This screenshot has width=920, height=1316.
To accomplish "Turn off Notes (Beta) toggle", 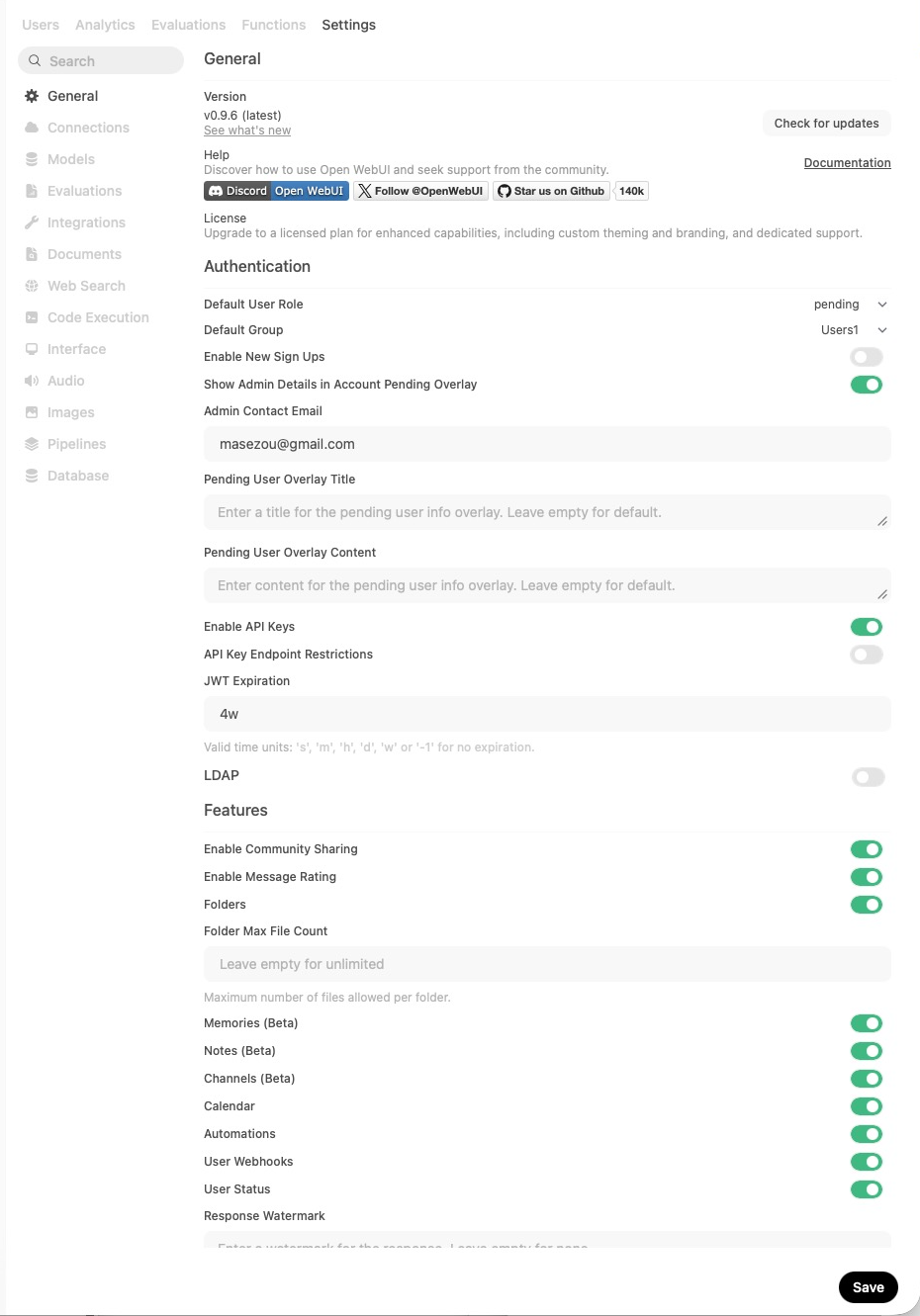I will tap(867, 1051).
